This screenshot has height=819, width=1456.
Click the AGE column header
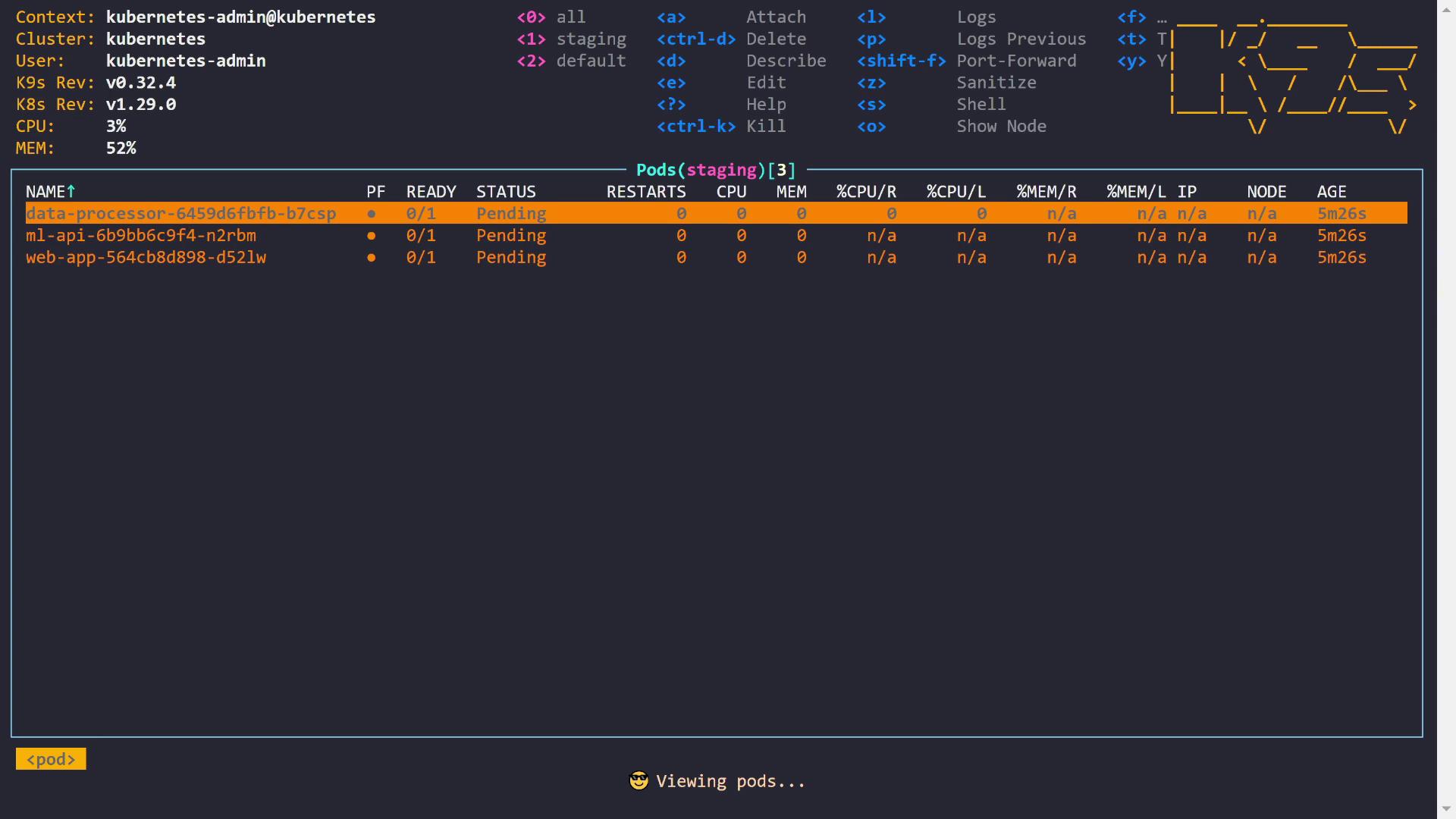(x=1332, y=192)
